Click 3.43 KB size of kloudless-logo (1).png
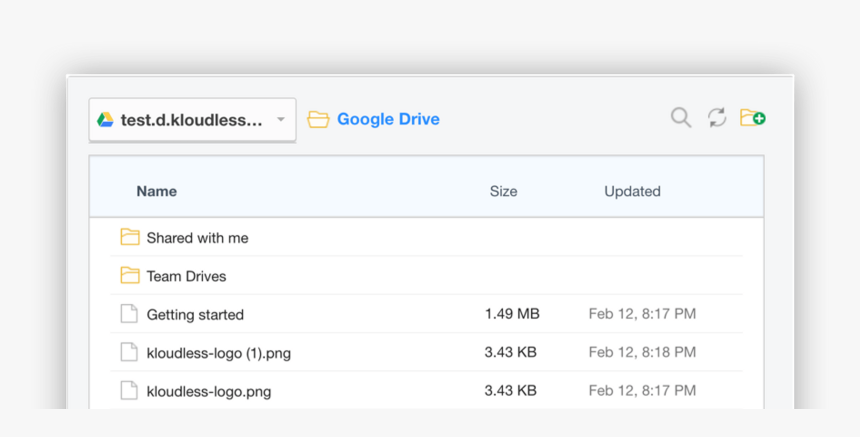This screenshot has width=860, height=437. click(x=511, y=352)
